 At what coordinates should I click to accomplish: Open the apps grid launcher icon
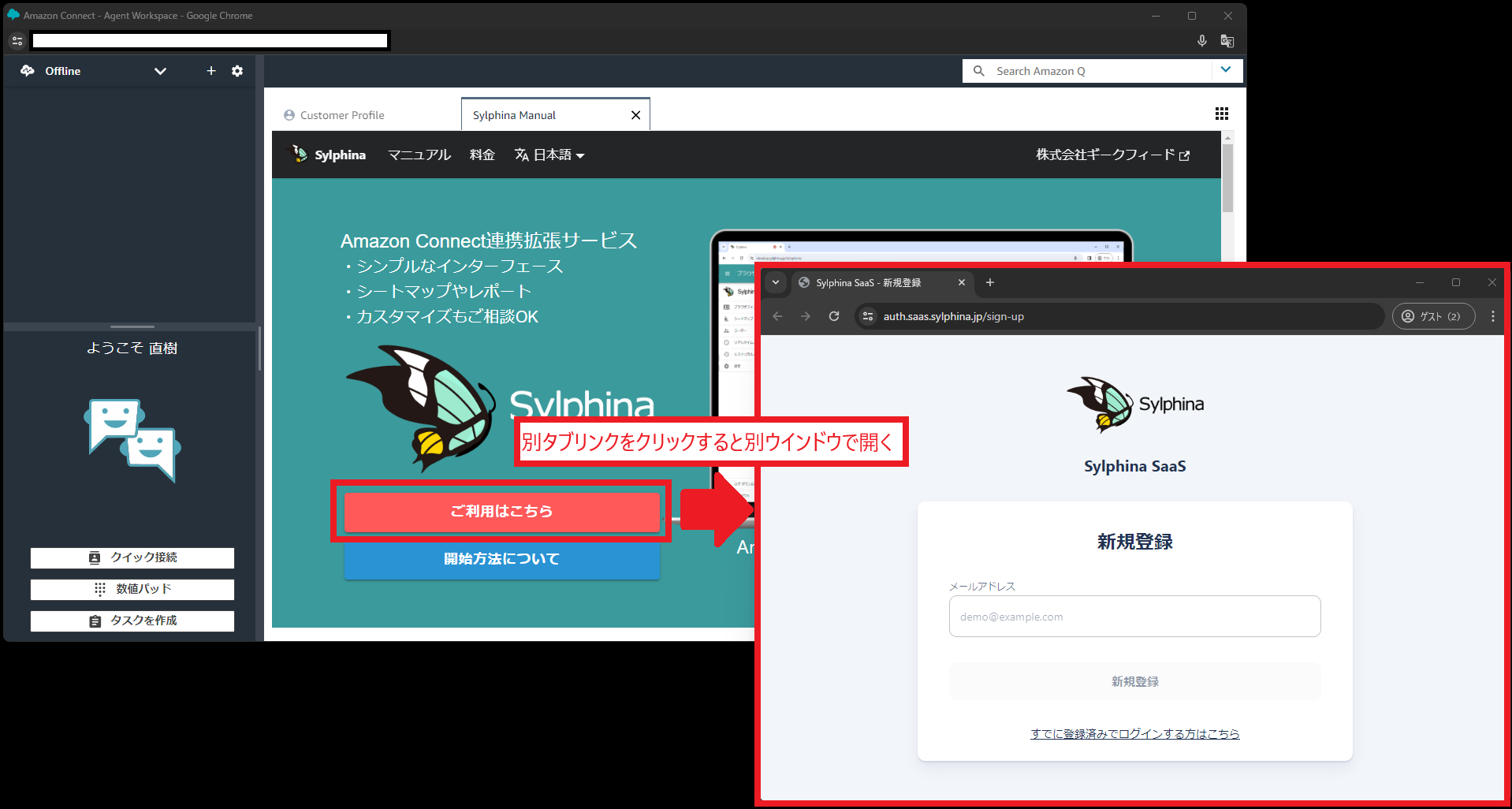pyautogui.click(x=1222, y=114)
